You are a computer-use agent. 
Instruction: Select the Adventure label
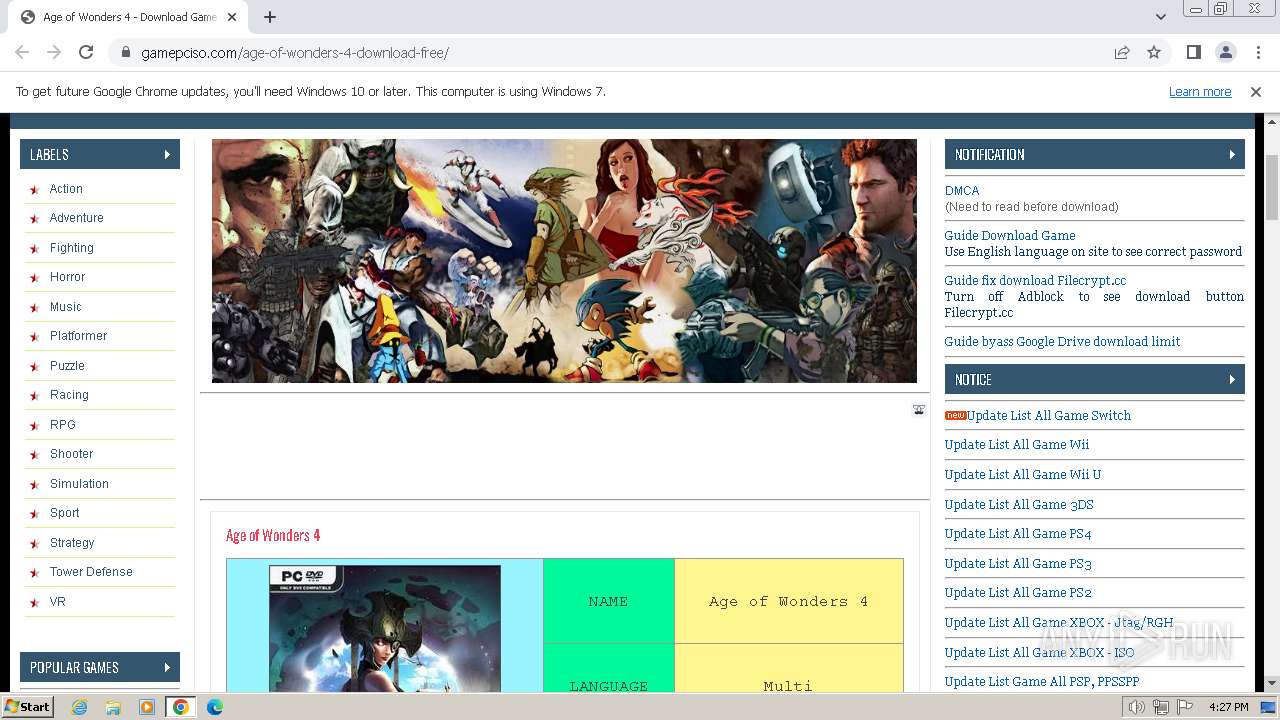[77, 218]
